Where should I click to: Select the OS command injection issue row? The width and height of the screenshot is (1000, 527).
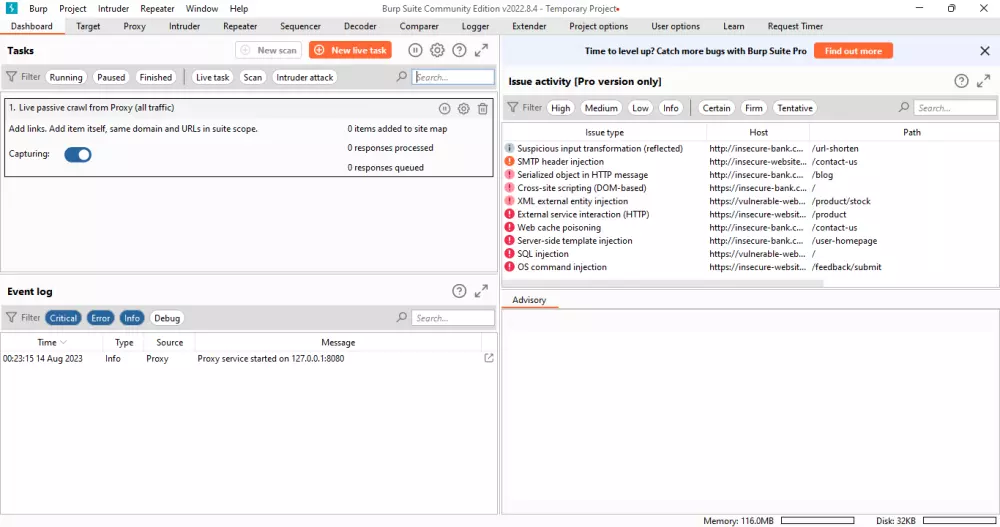[x=751, y=267]
